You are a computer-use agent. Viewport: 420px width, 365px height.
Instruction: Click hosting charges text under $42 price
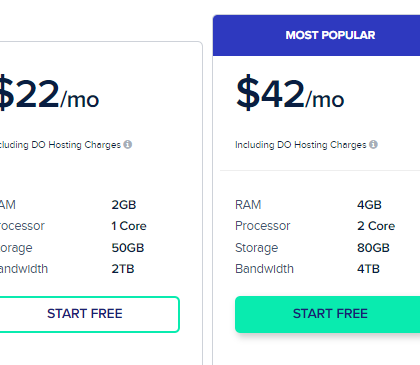pyautogui.click(x=300, y=145)
